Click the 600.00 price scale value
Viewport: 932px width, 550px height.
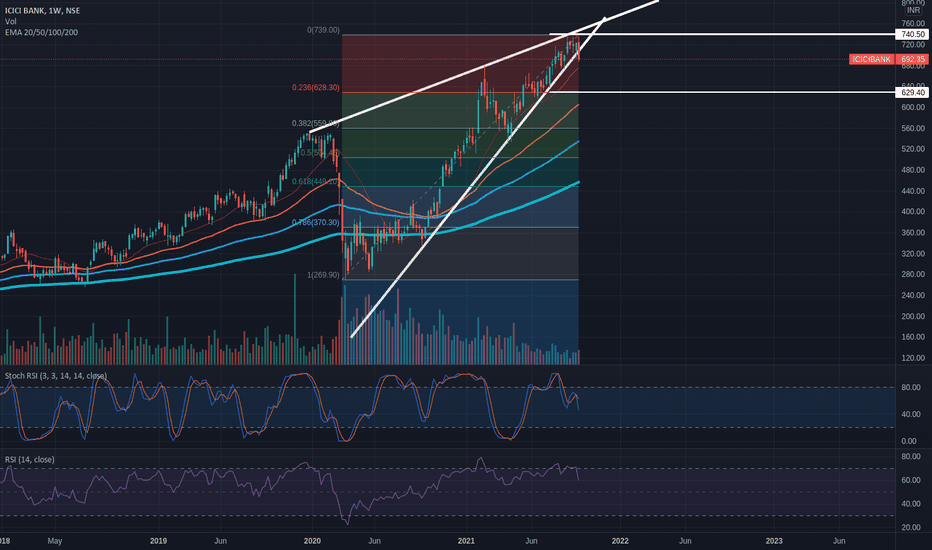[912, 107]
